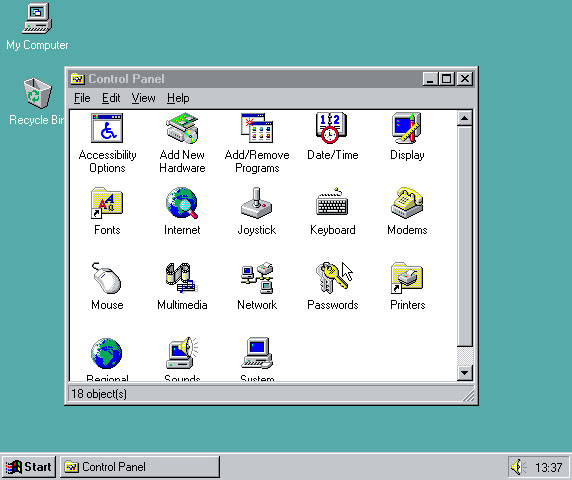
Task: Open the Network settings icon
Action: [257, 278]
